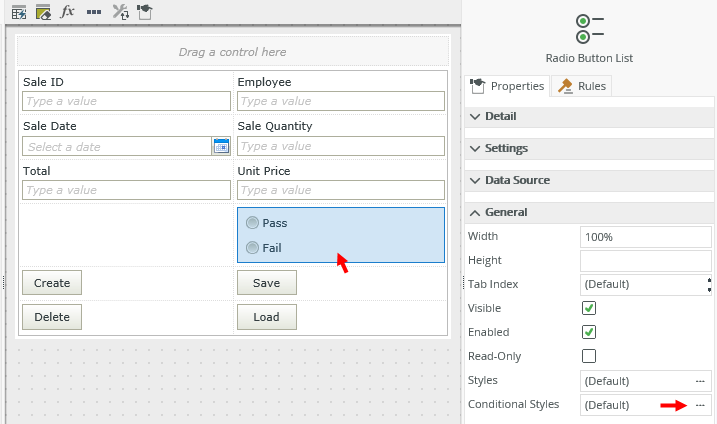Toggle the Visible checkbox
Screen dimensions: 717x424
click(x=589, y=308)
